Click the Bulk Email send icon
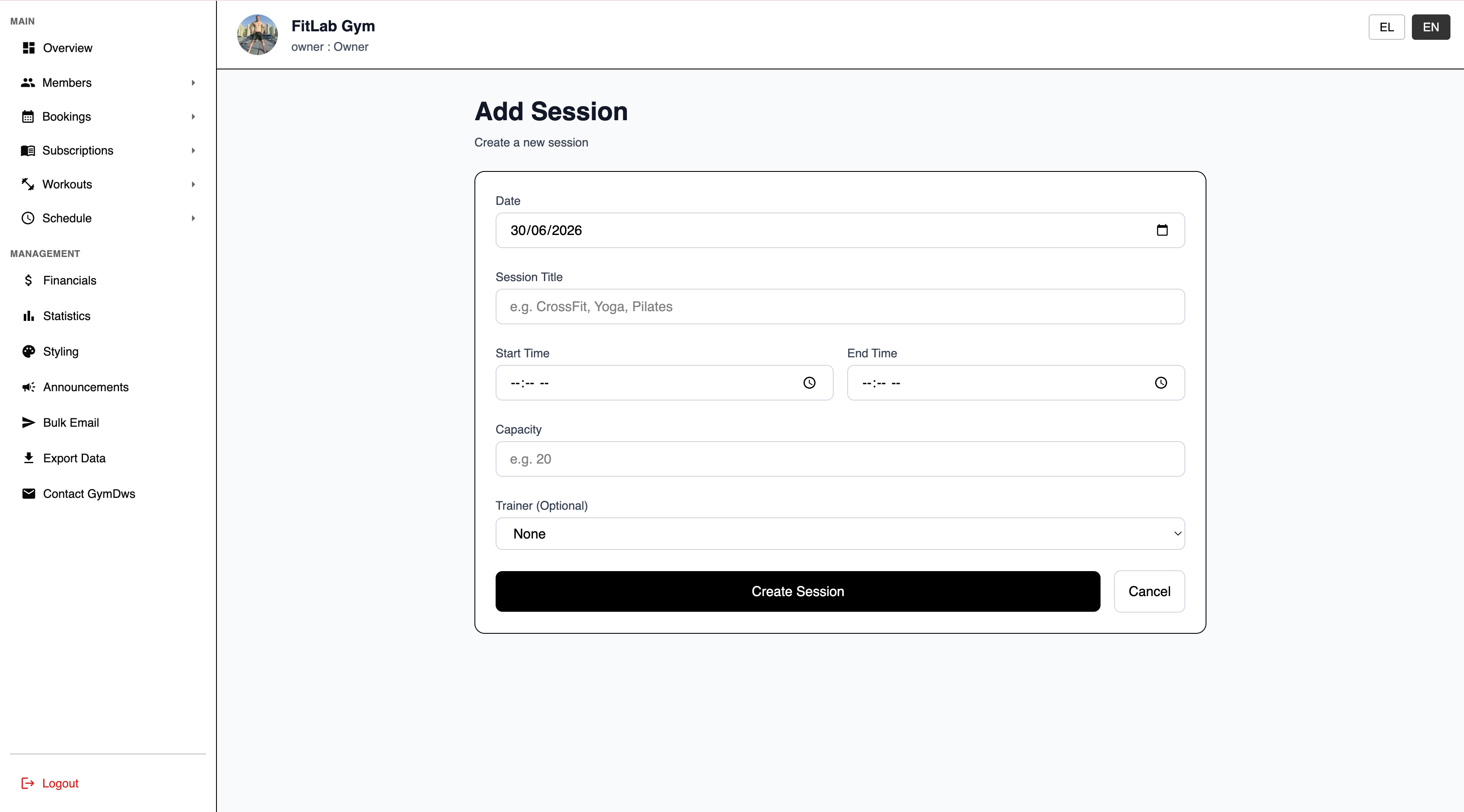Screen dimensions: 1464x812 28,423
